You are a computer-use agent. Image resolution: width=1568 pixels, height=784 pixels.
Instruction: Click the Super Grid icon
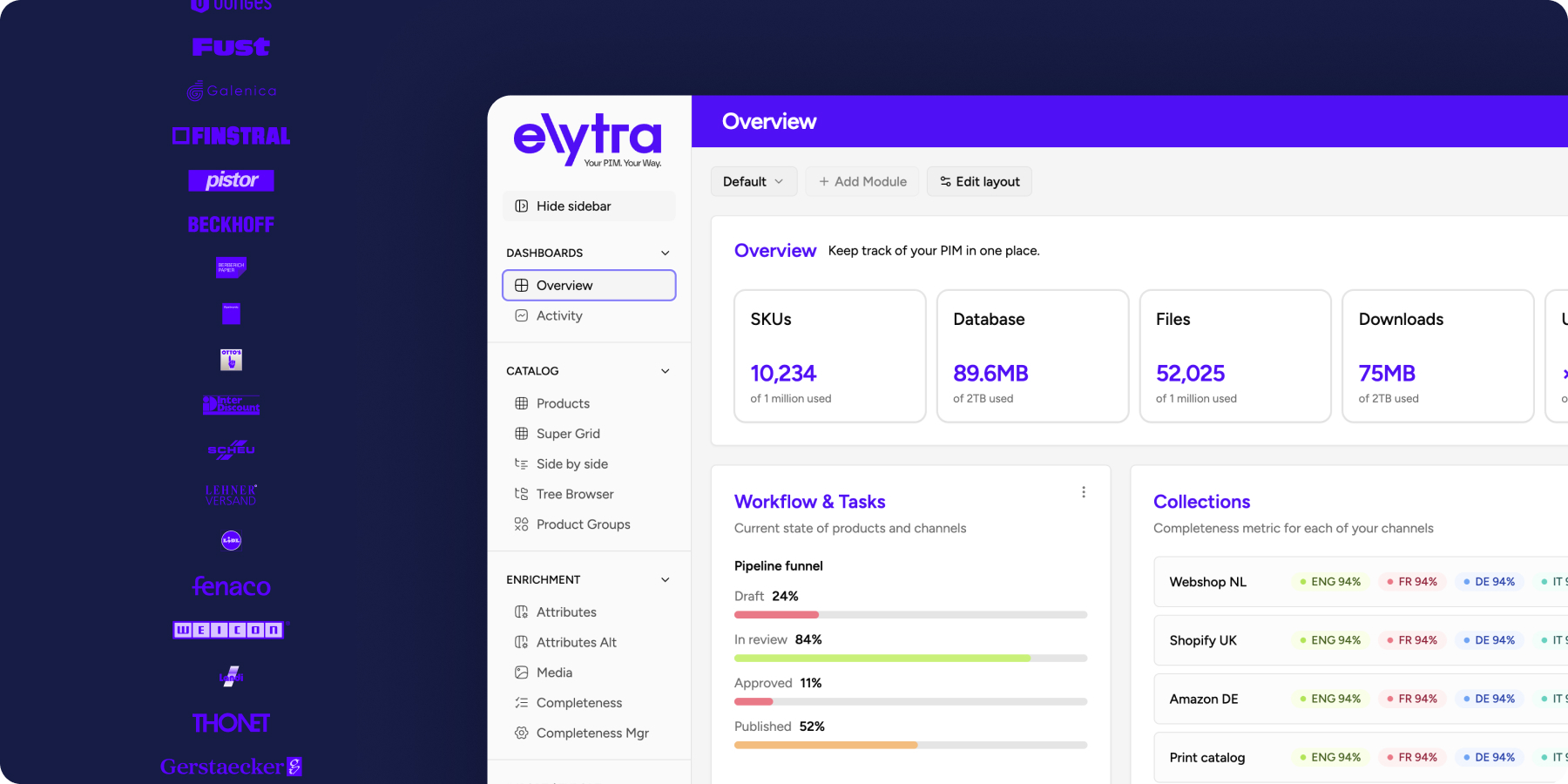click(521, 434)
